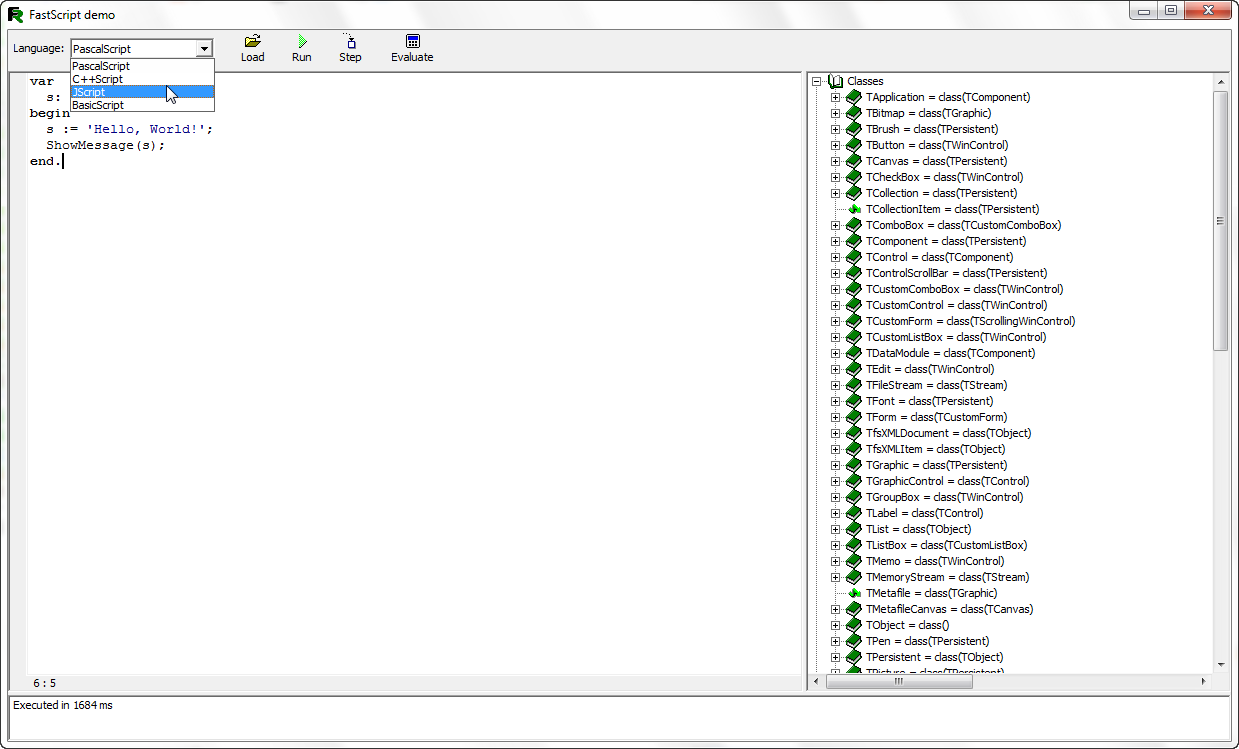Click the TApplication green book icon
Image resolution: width=1239 pixels, height=749 pixels.
coord(853,97)
